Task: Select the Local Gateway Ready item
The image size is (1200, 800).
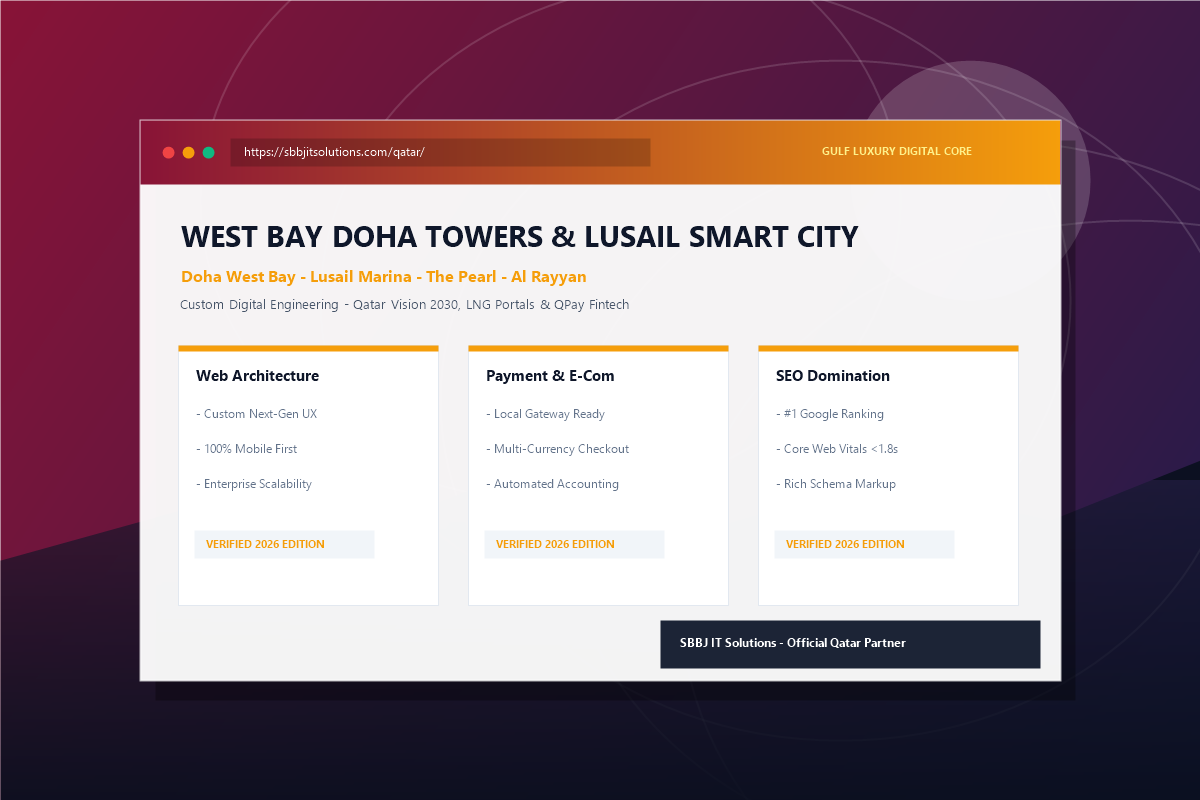Action: pyautogui.click(x=546, y=414)
